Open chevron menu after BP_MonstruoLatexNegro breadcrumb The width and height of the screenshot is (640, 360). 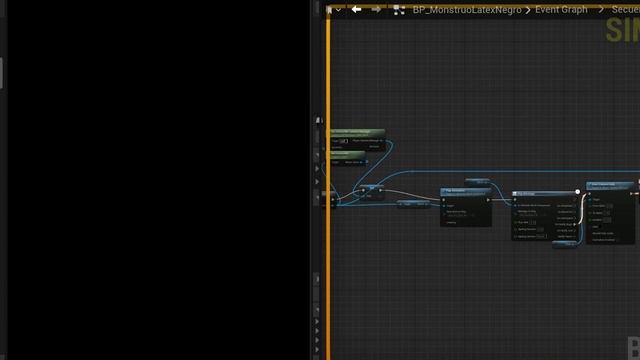pos(528,10)
